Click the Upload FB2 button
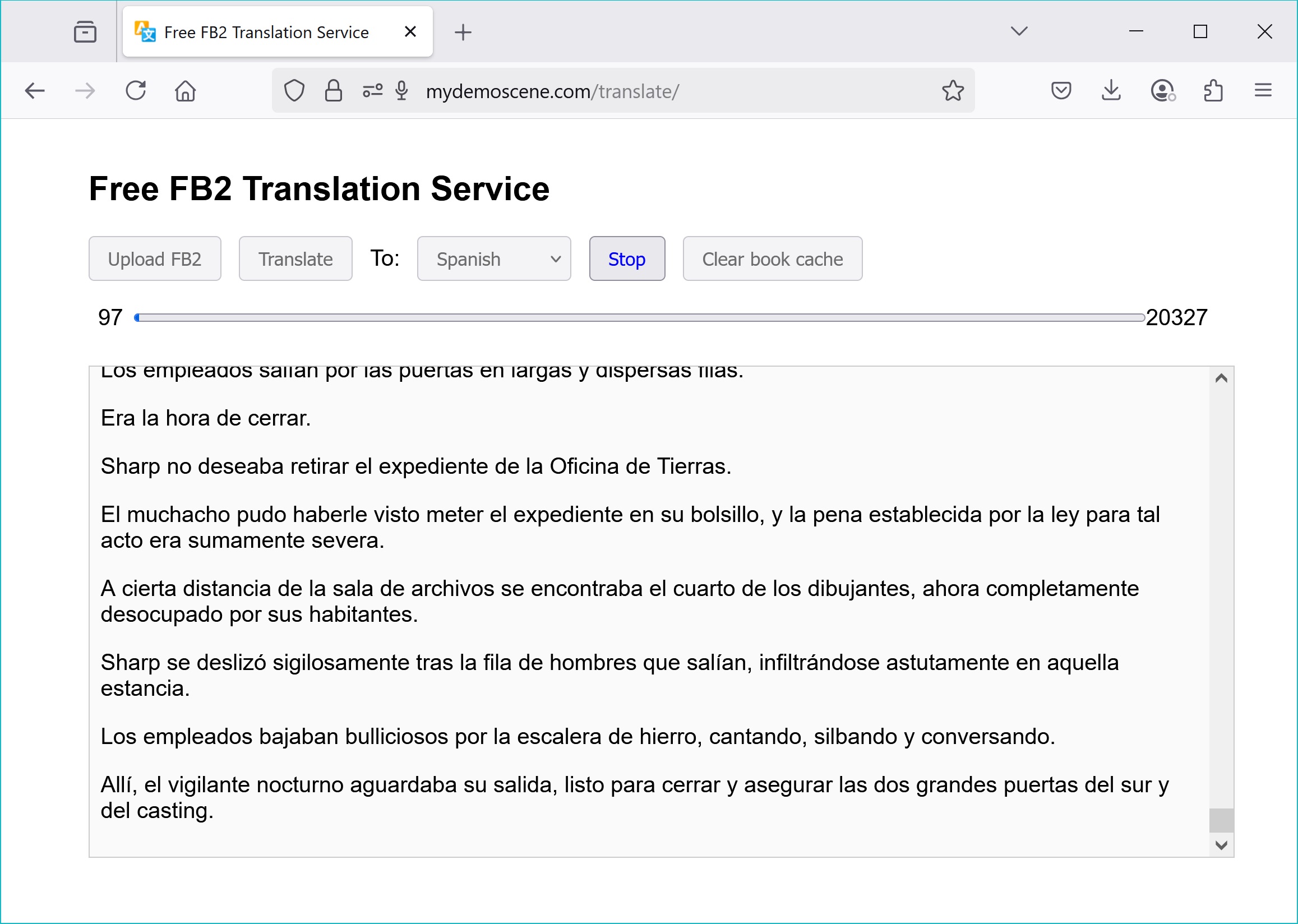1298x924 pixels. [x=154, y=259]
